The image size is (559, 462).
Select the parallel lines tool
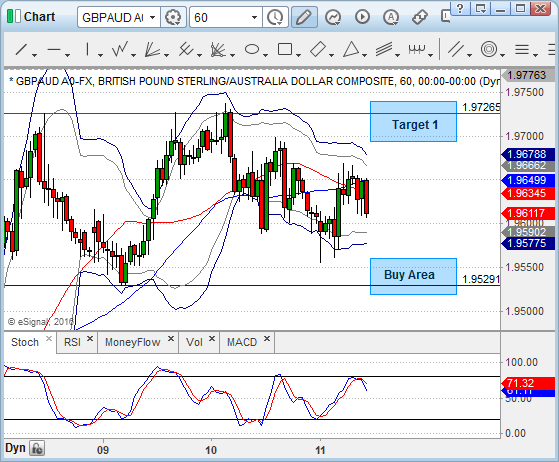coord(456,49)
